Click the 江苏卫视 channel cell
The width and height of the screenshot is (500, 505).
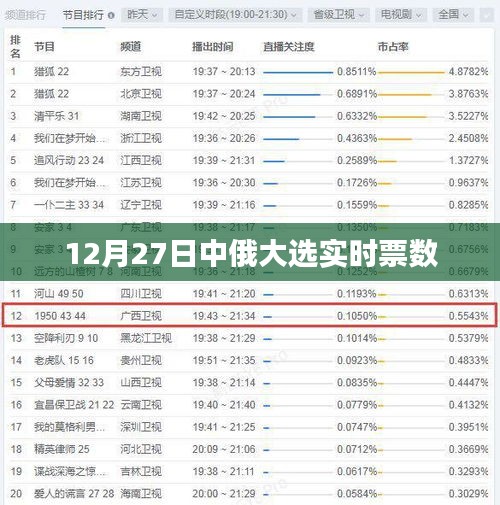click(141, 183)
